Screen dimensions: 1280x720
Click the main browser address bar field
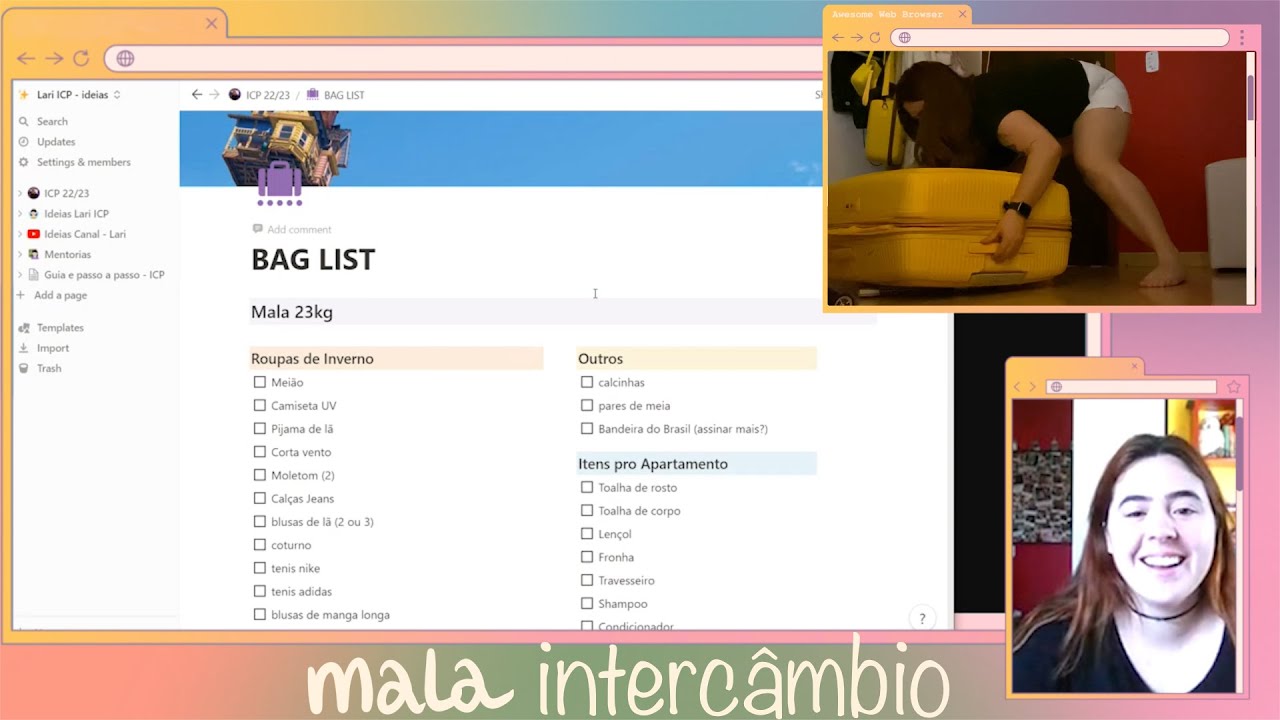tap(464, 59)
